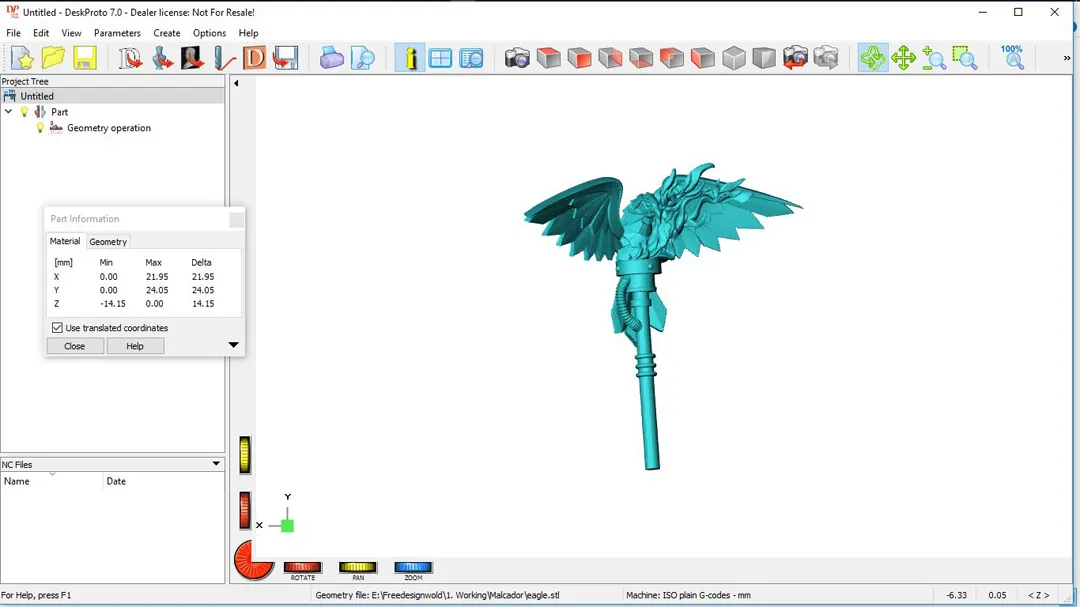The width and height of the screenshot is (1080, 607).
Task: Select the plus/minus magnifier zoom mode icon
Action: tap(934, 58)
